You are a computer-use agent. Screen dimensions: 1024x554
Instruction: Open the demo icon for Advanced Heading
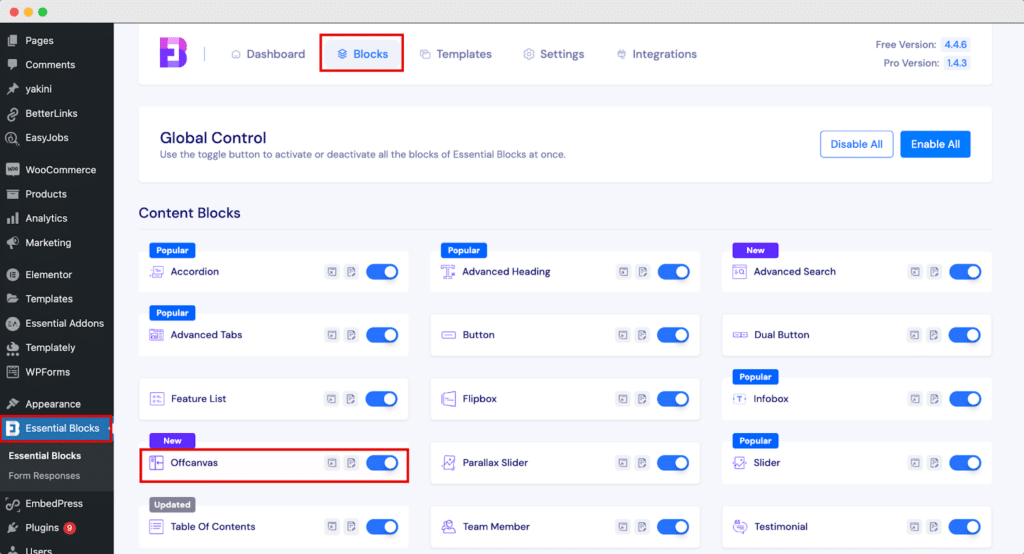624,272
